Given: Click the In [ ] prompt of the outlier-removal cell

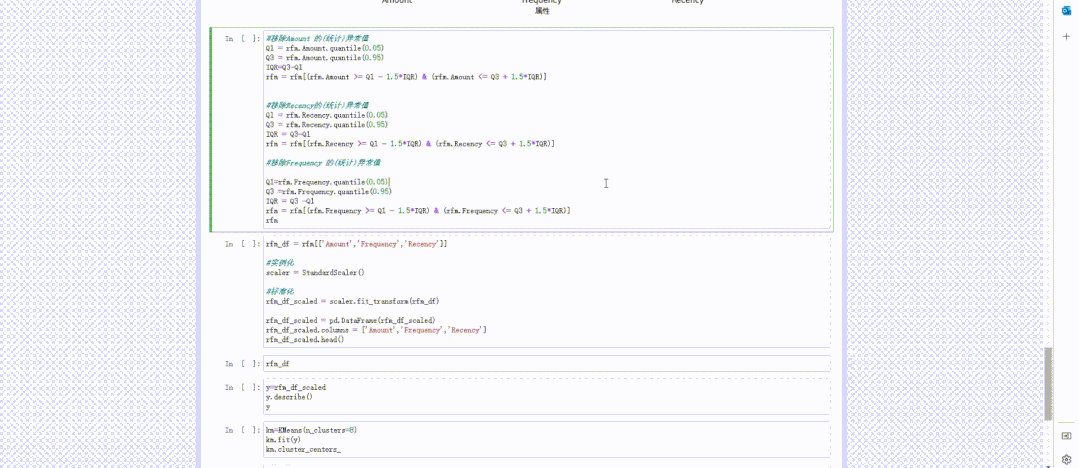Looking at the screenshot, I should 243,39.
